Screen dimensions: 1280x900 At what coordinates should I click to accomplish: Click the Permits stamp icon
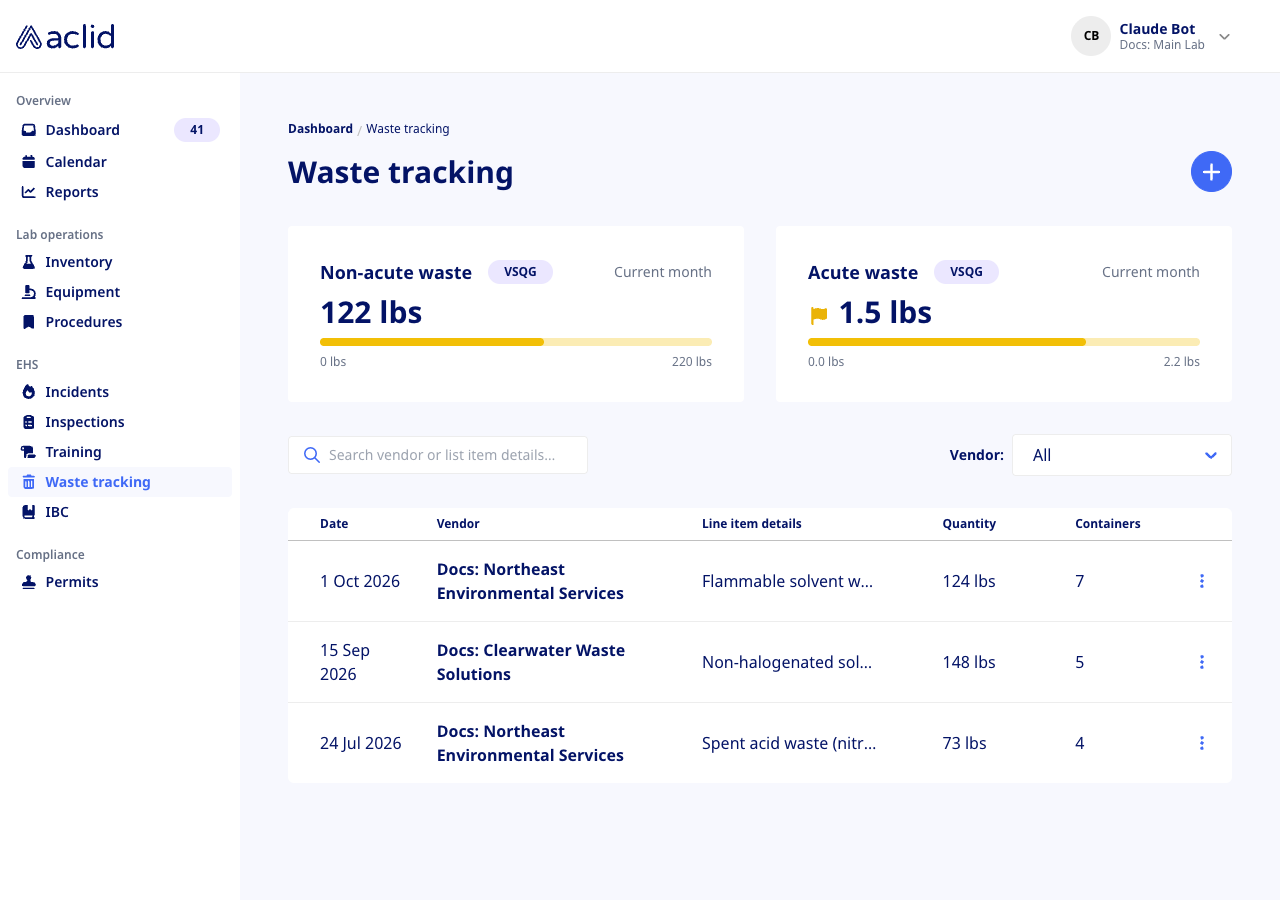pyautogui.click(x=29, y=582)
